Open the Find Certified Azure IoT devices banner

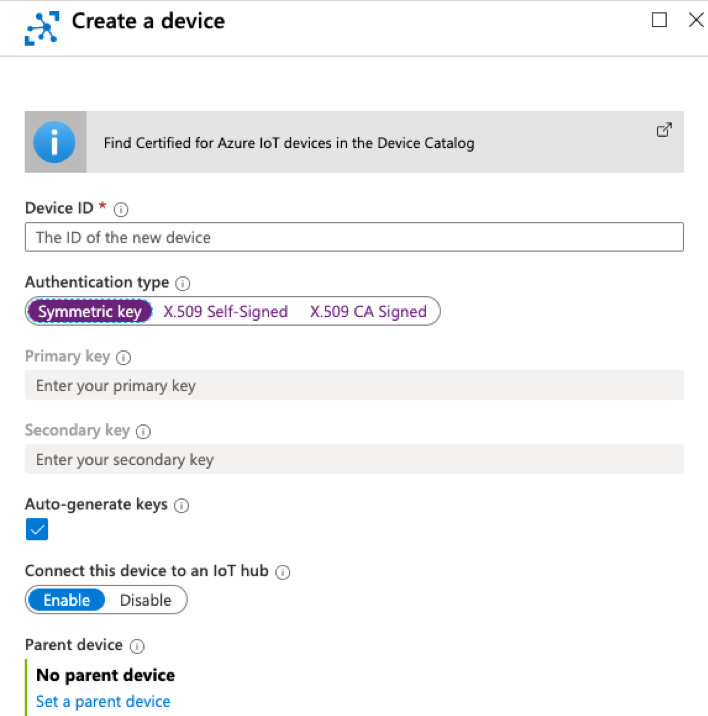[290, 143]
